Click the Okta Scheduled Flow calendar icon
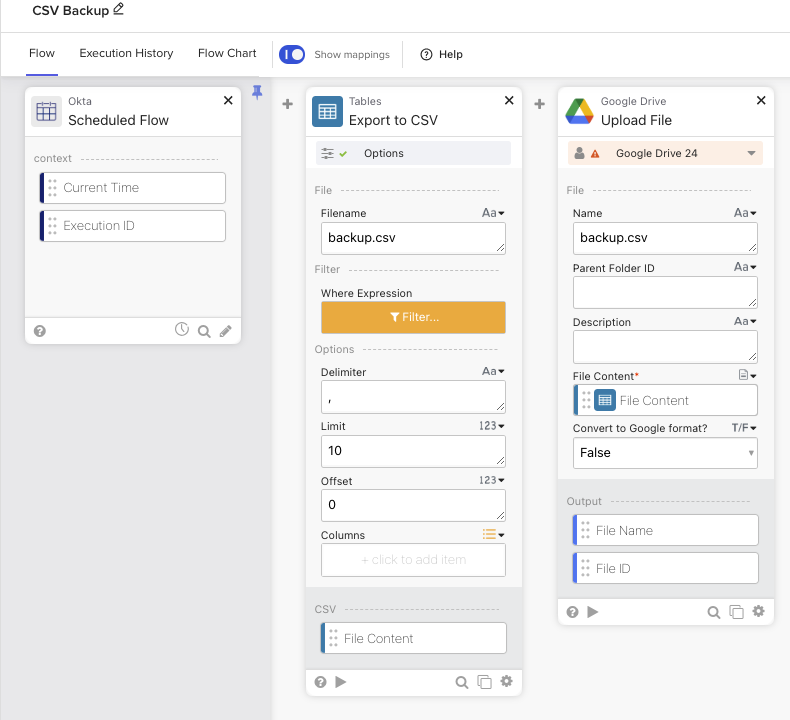Viewport: 790px width, 720px height. pyautogui.click(x=46, y=111)
